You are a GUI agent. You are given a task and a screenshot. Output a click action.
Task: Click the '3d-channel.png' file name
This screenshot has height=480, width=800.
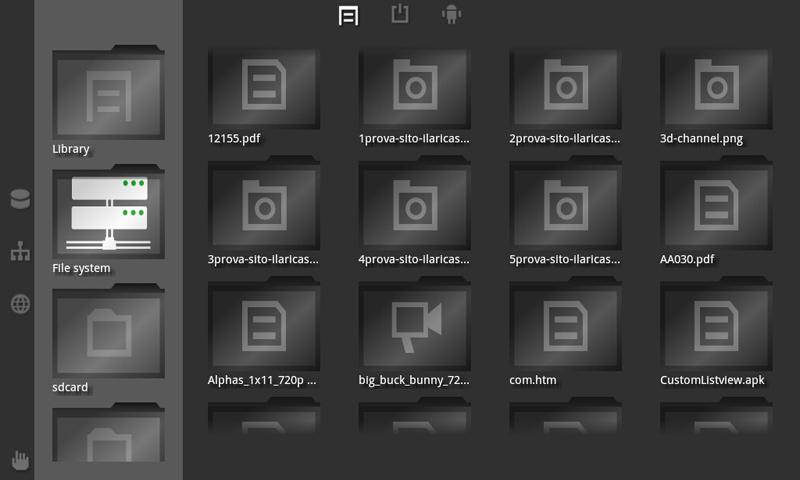coord(701,139)
